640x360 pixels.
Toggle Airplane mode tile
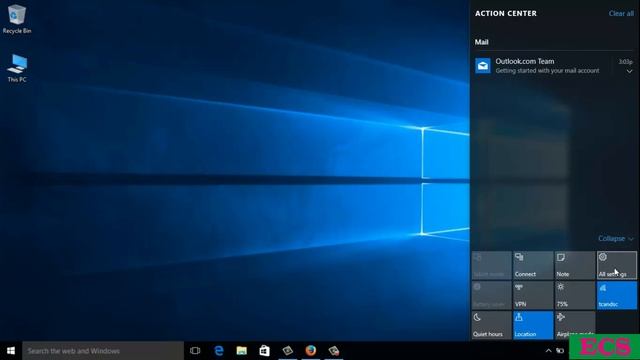coord(575,325)
